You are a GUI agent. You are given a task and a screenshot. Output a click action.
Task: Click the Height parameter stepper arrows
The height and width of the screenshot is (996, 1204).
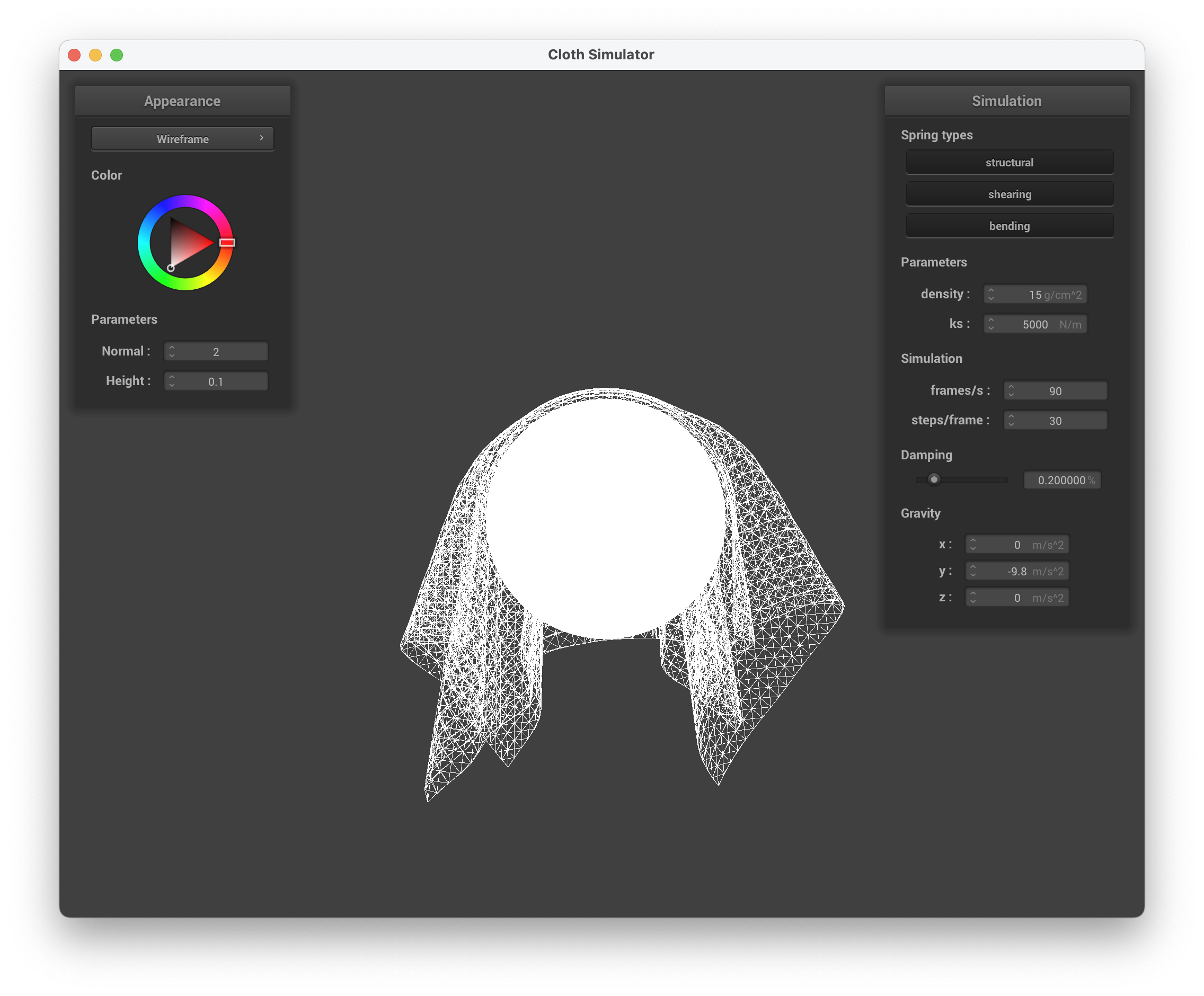click(171, 381)
